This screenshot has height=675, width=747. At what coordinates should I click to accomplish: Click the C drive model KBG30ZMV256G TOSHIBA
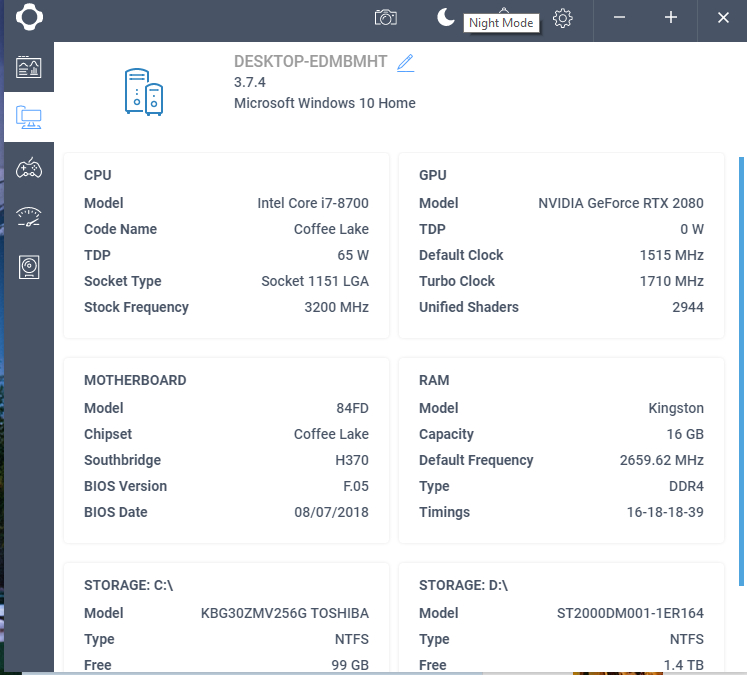tap(285, 613)
